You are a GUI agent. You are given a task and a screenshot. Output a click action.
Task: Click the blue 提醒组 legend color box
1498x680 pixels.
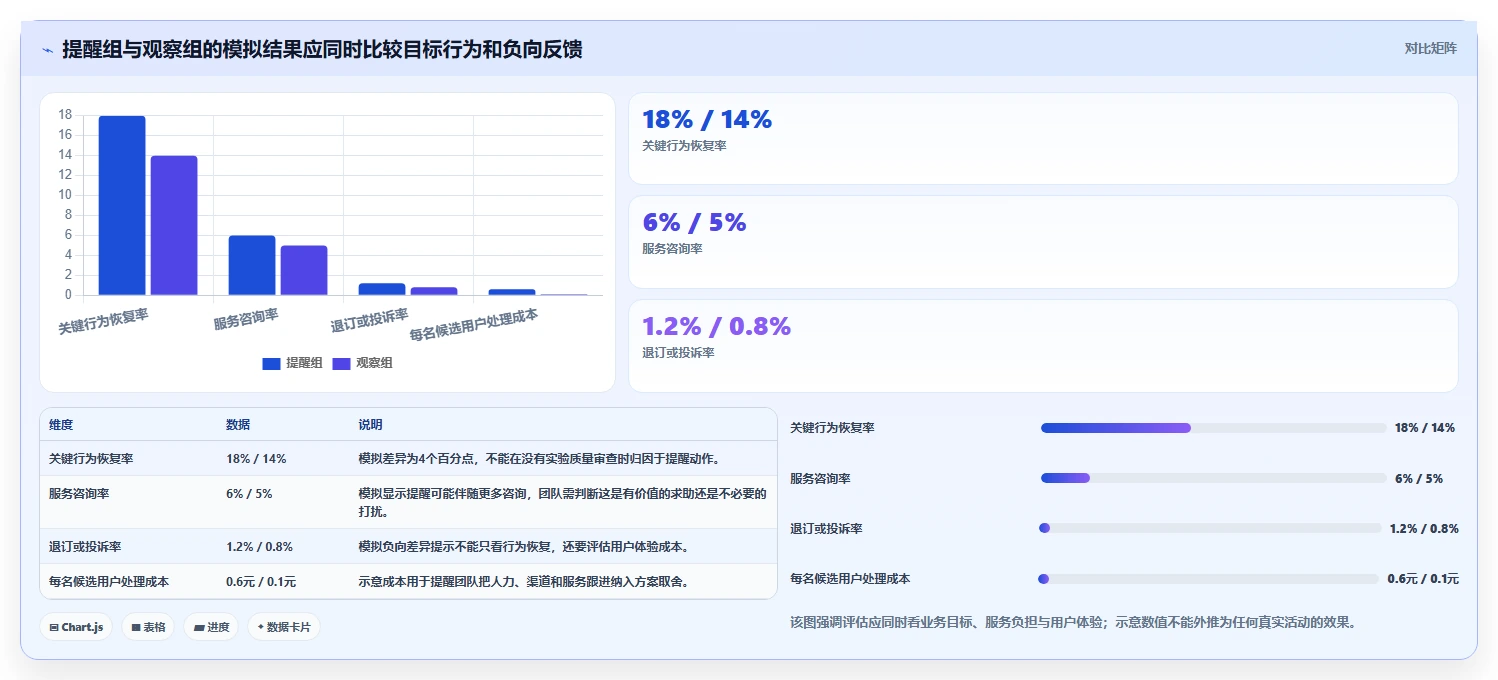click(272, 363)
